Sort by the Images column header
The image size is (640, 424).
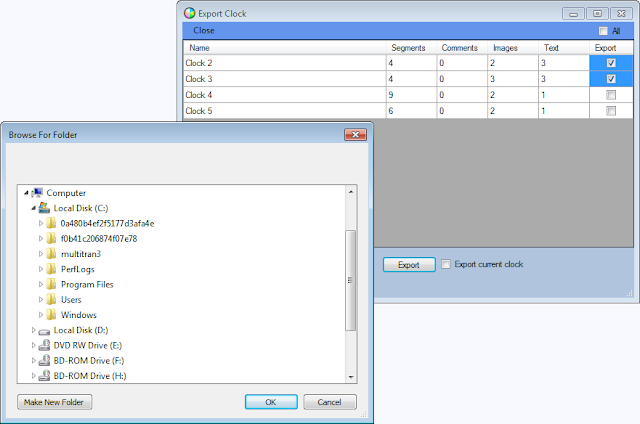[513, 48]
